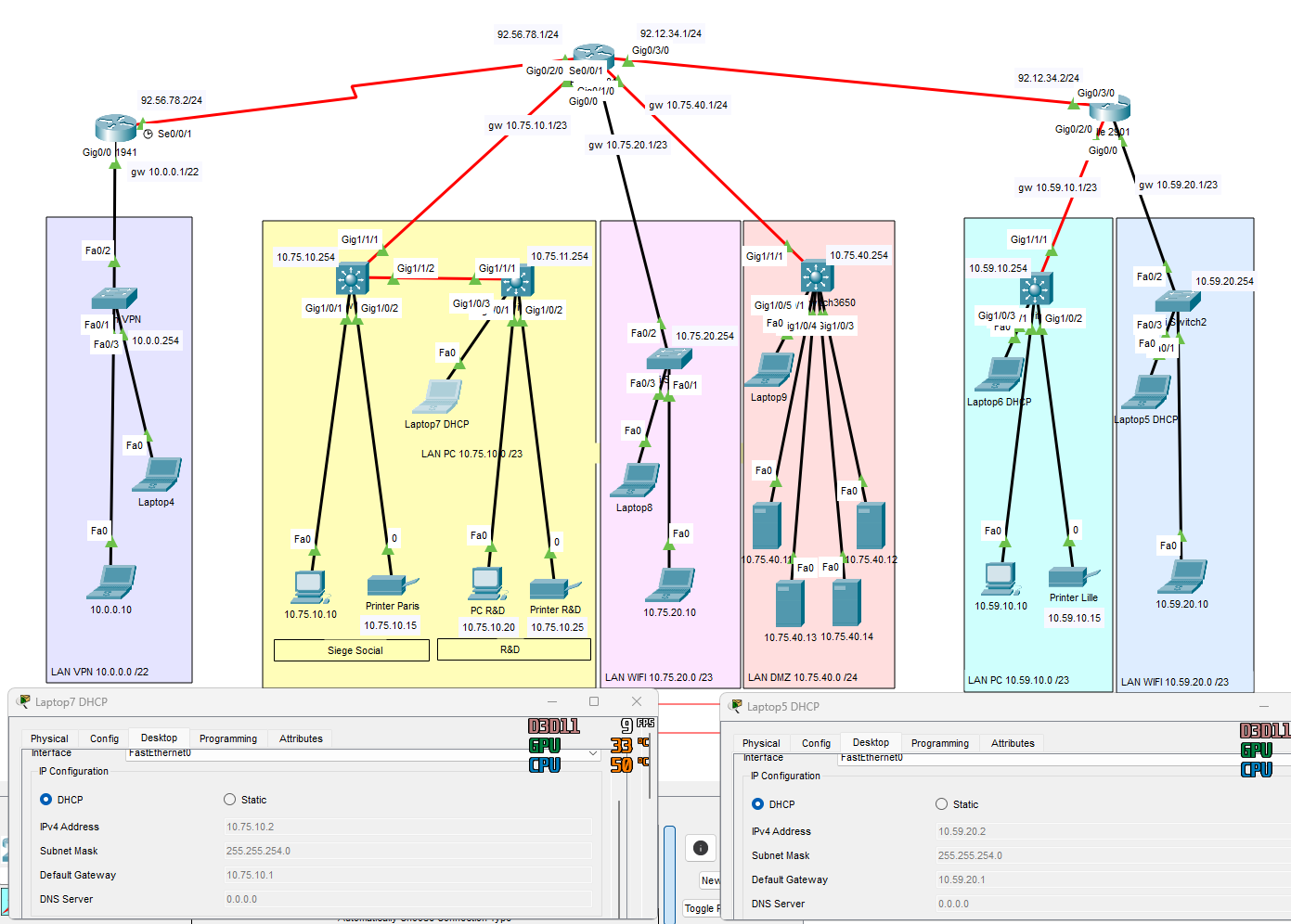This screenshot has width=1291, height=924.
Task: Click the 1941 router on the left
Action: click(115, 128)
